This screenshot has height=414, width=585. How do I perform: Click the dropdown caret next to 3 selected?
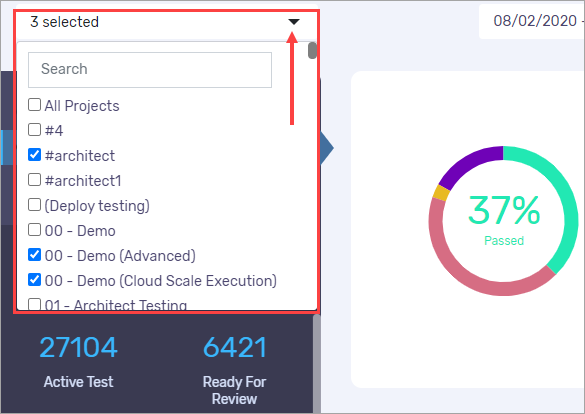coord(294,22)
